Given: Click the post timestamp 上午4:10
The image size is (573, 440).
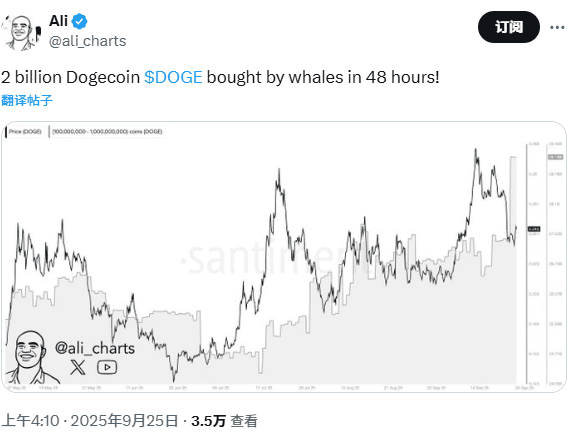Looking at the screenshot, I should point(30,421).
